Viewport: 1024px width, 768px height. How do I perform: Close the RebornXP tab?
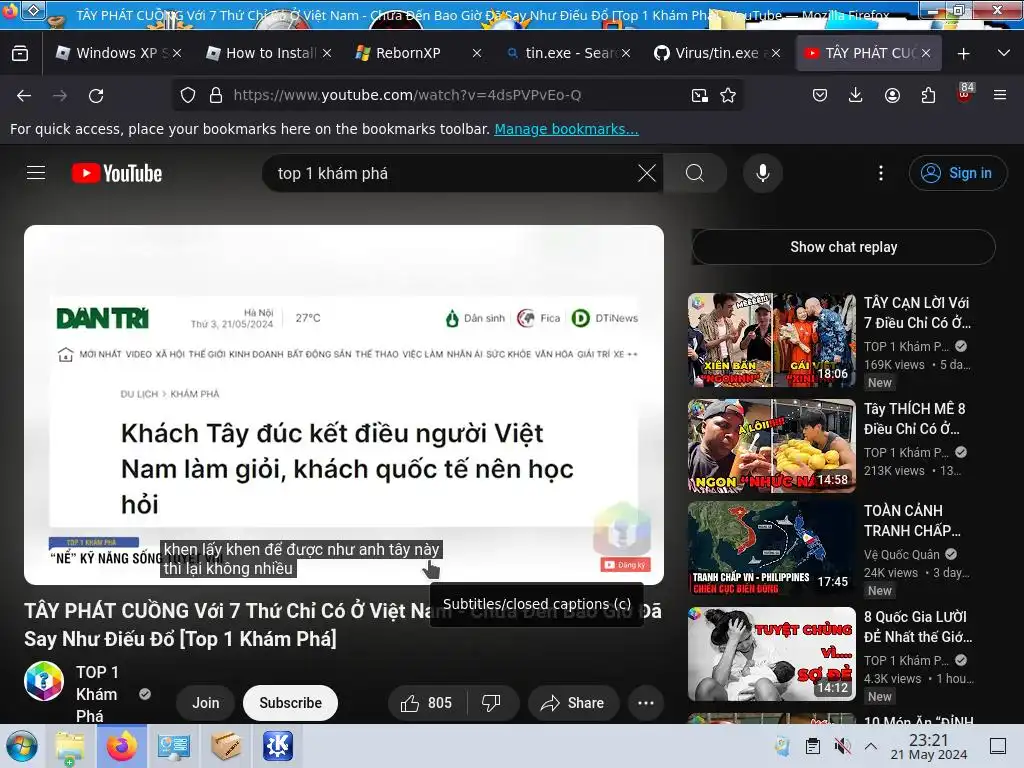pos(477,53)
